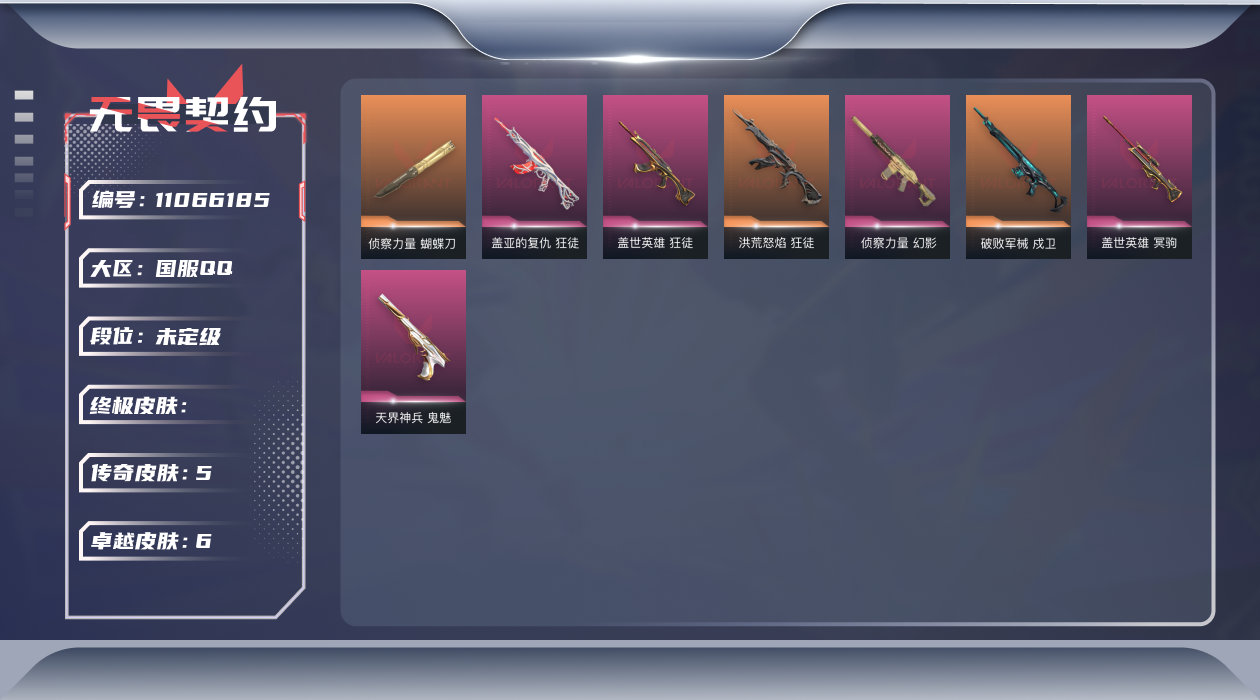Click the 盖世英雄 狂徒 rifle skin image
Screen dimensions: 1260x700
point(655,161)
